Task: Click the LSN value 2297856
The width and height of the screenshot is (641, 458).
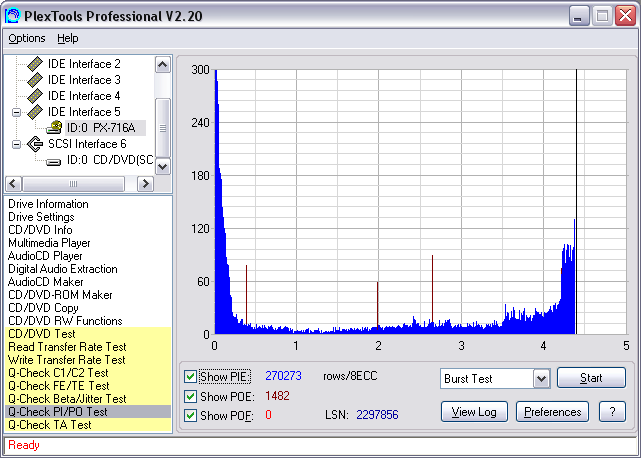Action: (377, 415)
